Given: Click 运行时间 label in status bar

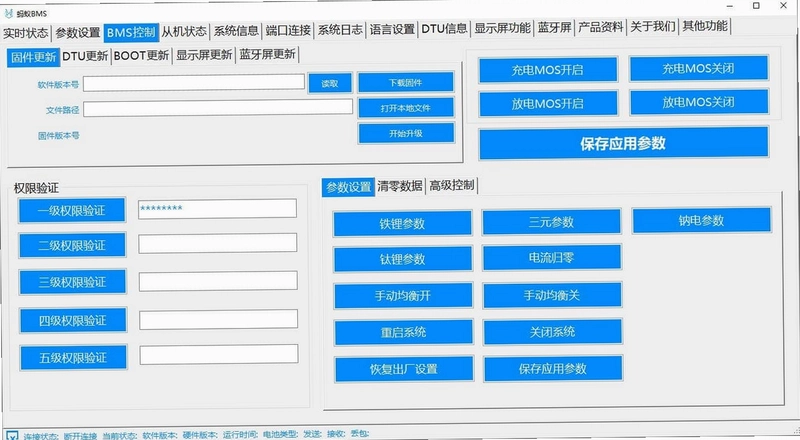Looking at the screenshot, I should click(240, 435).
